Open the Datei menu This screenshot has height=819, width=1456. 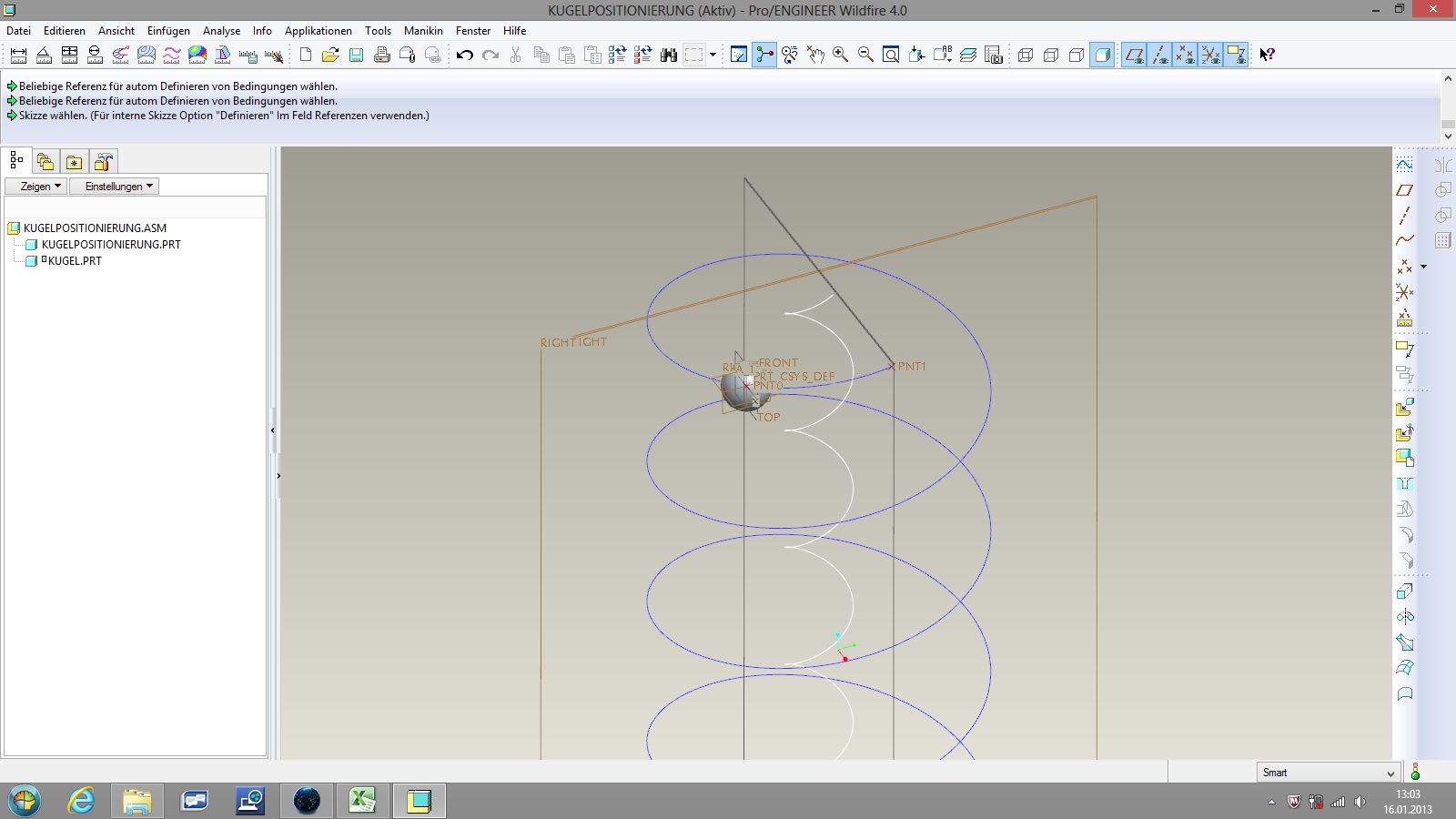[x=19, y=30]
